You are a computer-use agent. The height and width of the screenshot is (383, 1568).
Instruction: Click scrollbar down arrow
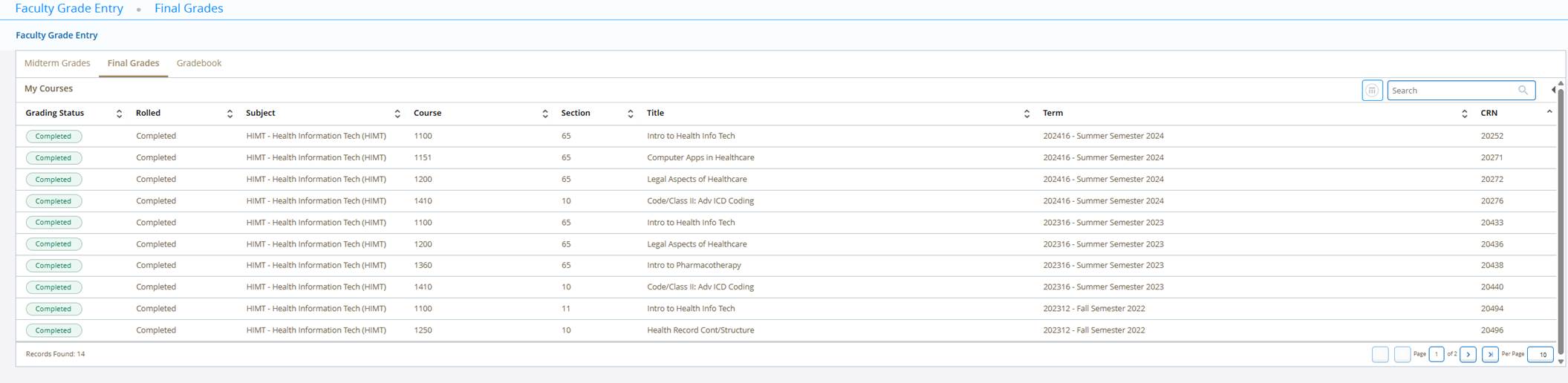click(1561, 361)
